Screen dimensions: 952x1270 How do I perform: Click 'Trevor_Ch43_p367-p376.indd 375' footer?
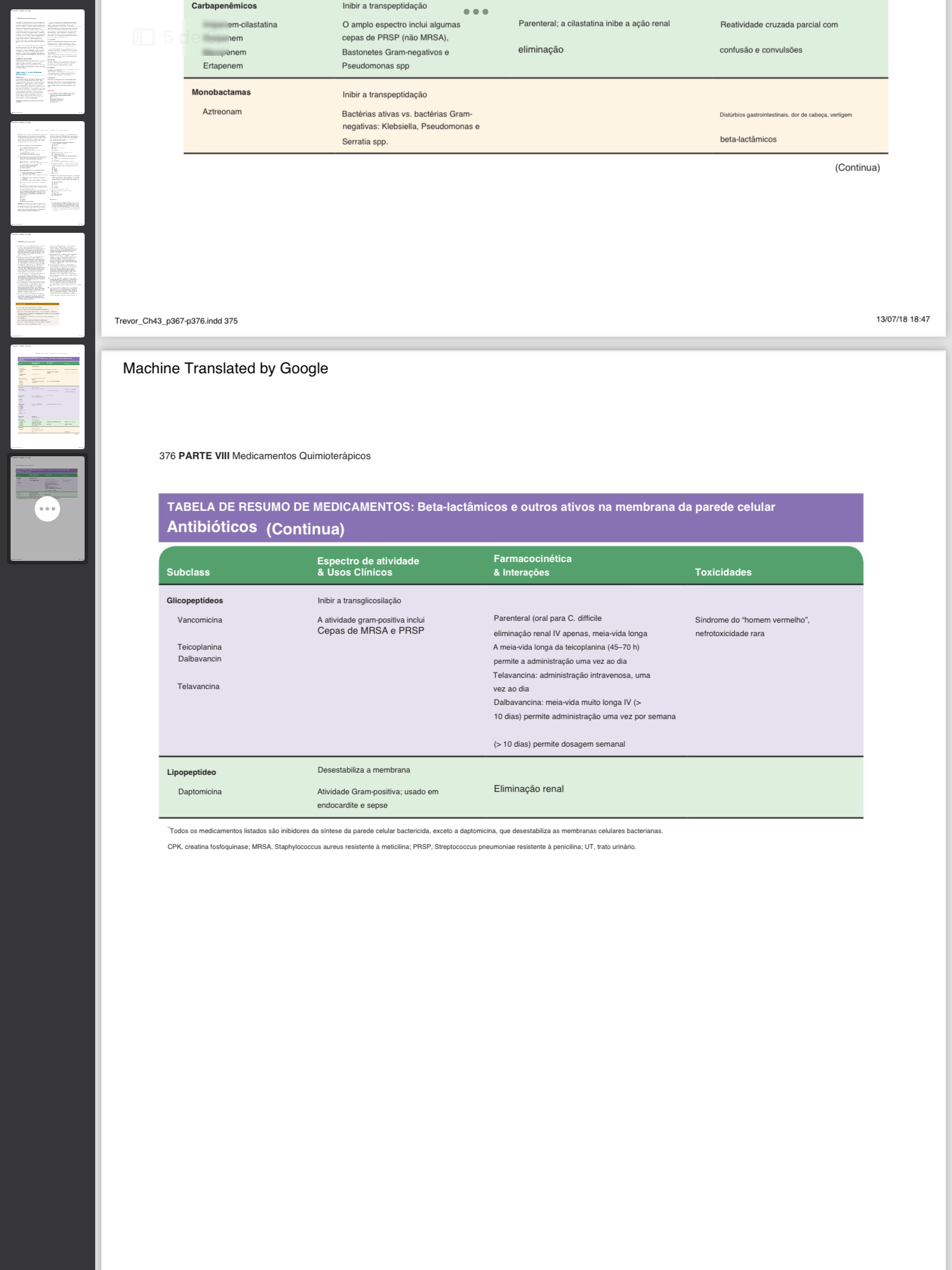coord(176,320)
